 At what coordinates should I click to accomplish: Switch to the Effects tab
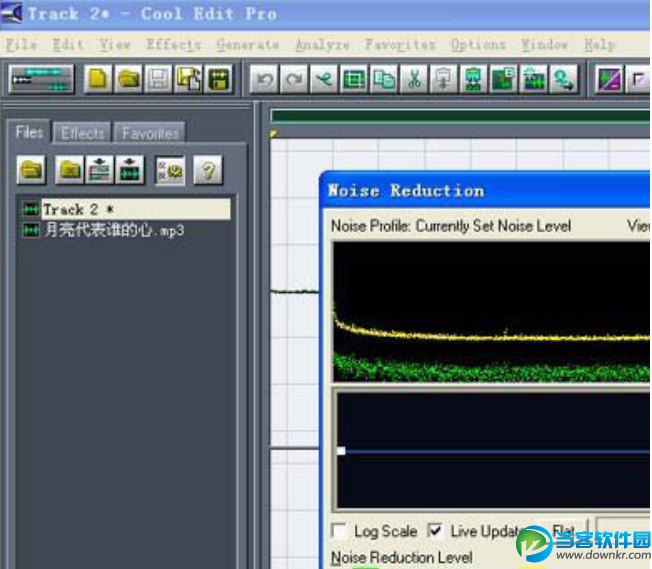point(82,133)
